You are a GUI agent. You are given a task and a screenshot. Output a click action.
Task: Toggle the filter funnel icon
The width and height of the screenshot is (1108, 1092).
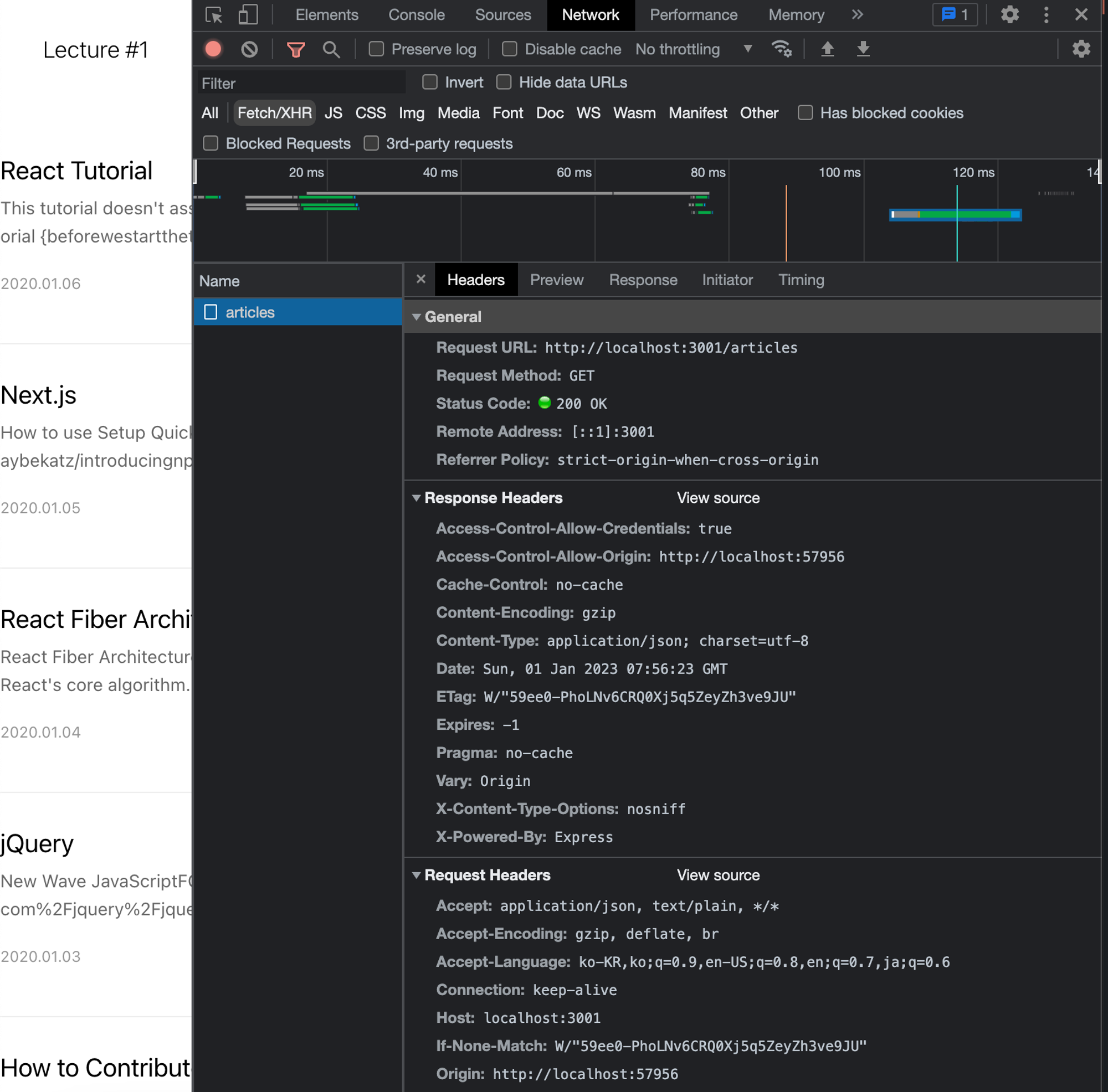click(x=296, y=49)
